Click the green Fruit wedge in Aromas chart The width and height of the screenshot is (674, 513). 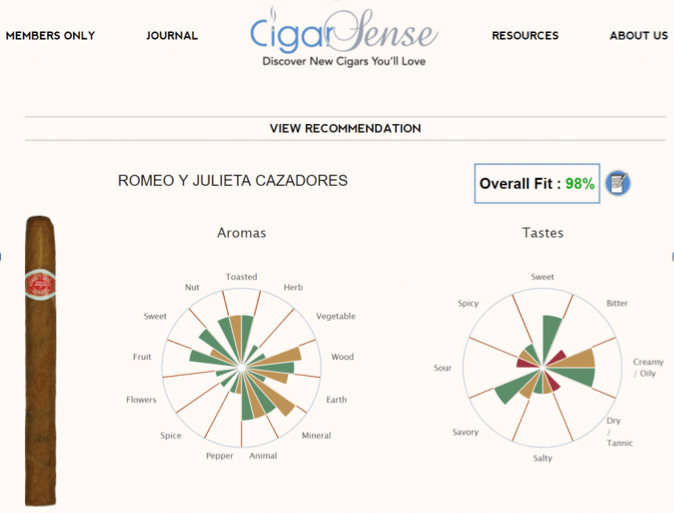tap(206, 359)
